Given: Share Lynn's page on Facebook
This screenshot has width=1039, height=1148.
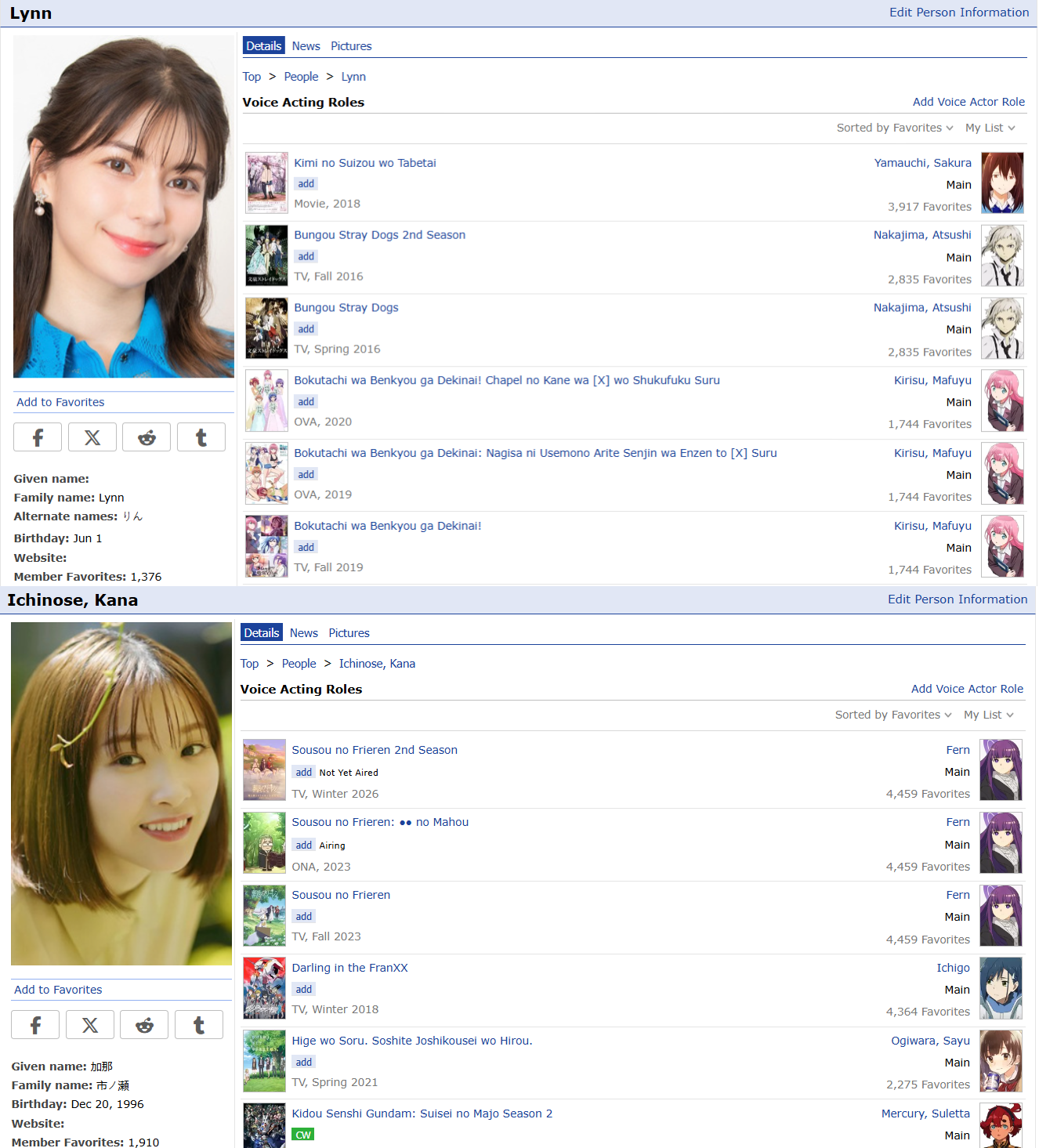Looking at the screenshot, I should click(x=38, y=437).
